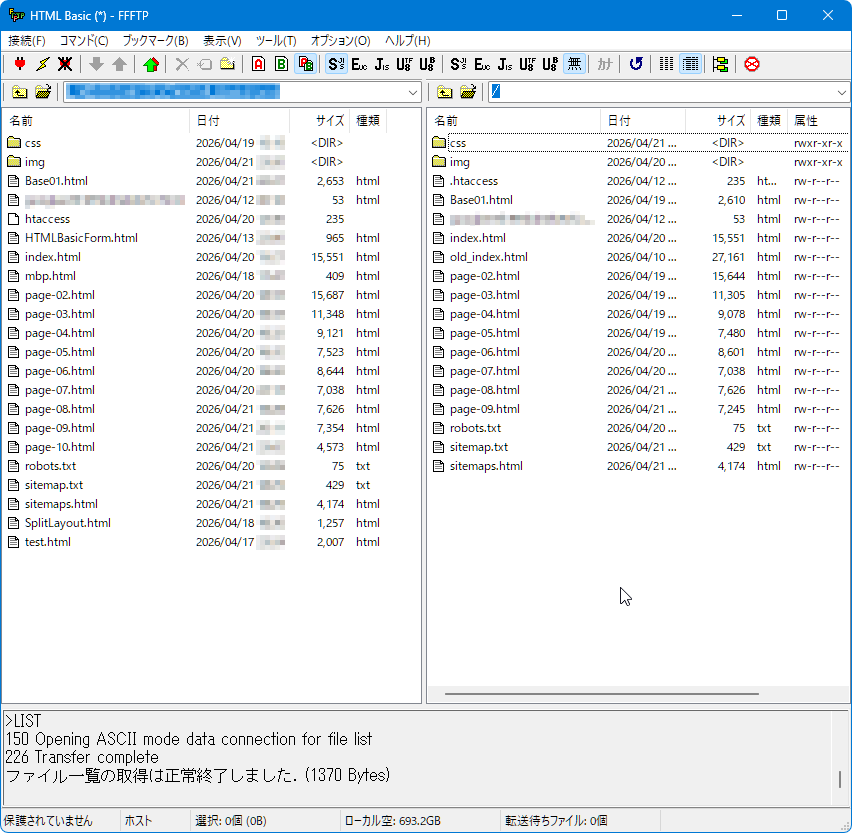Toggle Binary transfer mode button B

281,64
